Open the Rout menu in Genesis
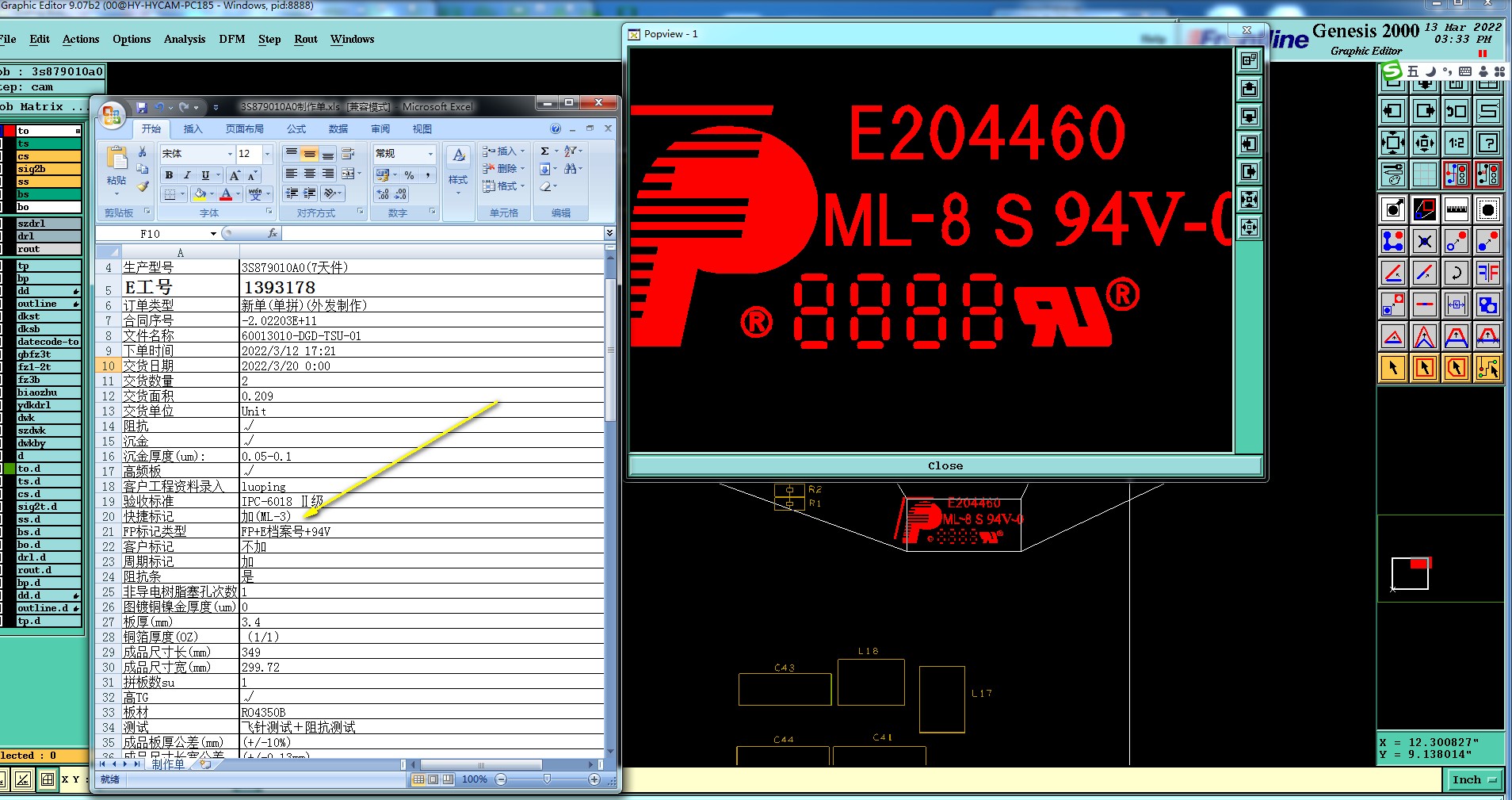Viewport: 1512px width, 800px height. [306, 39]
